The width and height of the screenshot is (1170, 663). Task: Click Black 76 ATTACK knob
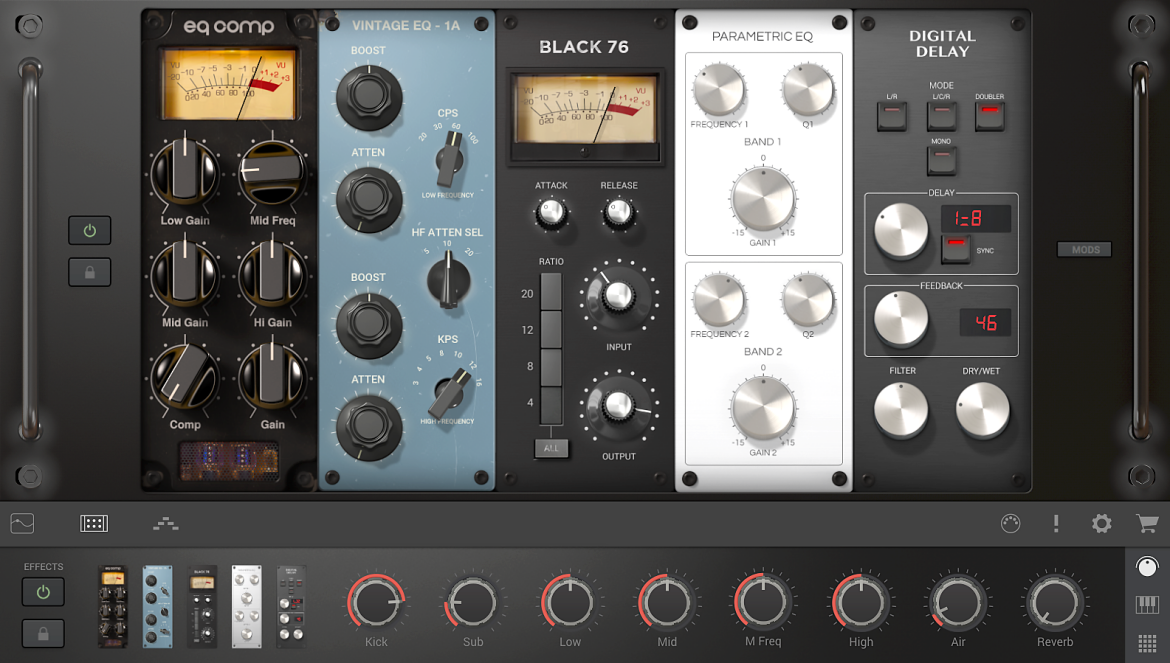[551, 213]
